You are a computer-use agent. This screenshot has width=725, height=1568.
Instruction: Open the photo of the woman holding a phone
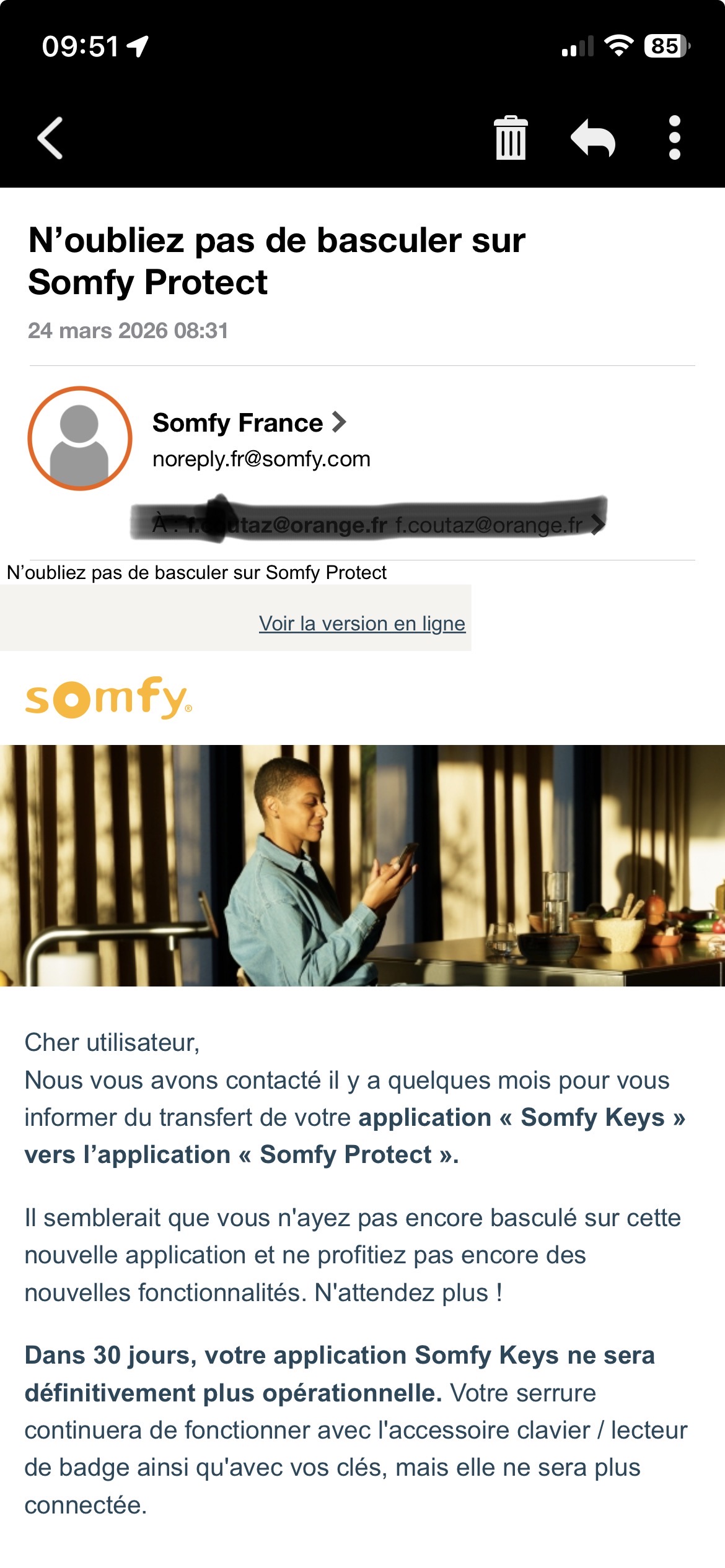(x=362, y=865)
